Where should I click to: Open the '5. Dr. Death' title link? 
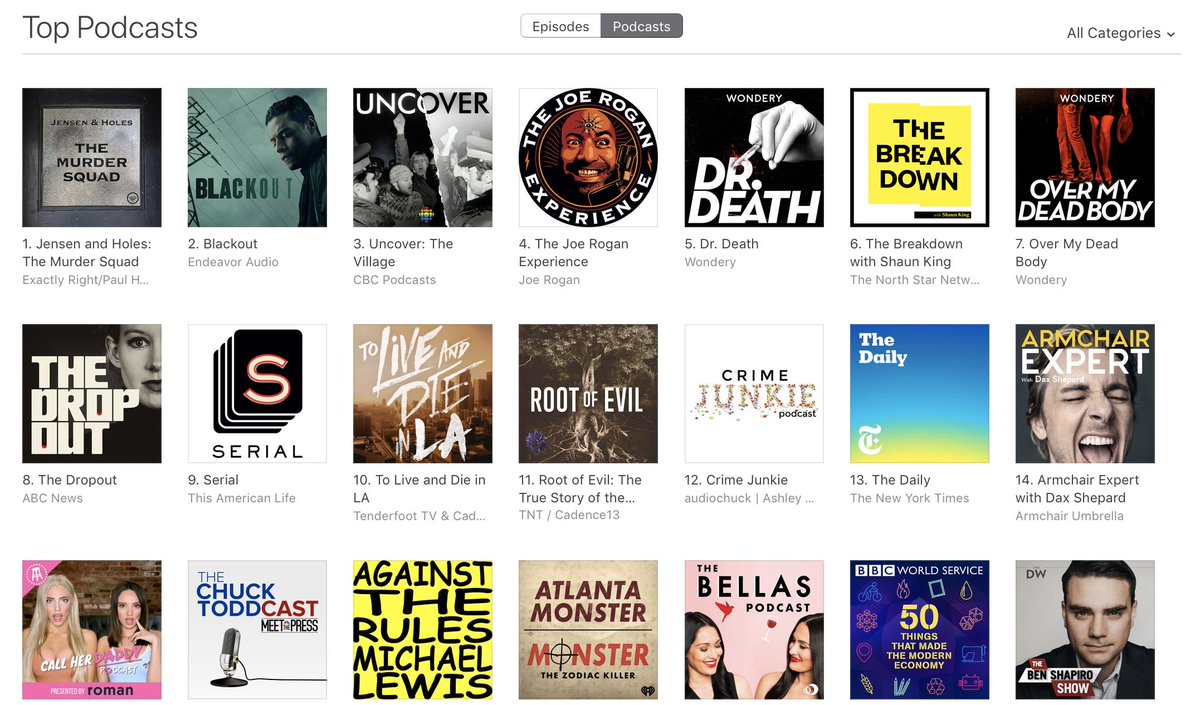(721, 244)
